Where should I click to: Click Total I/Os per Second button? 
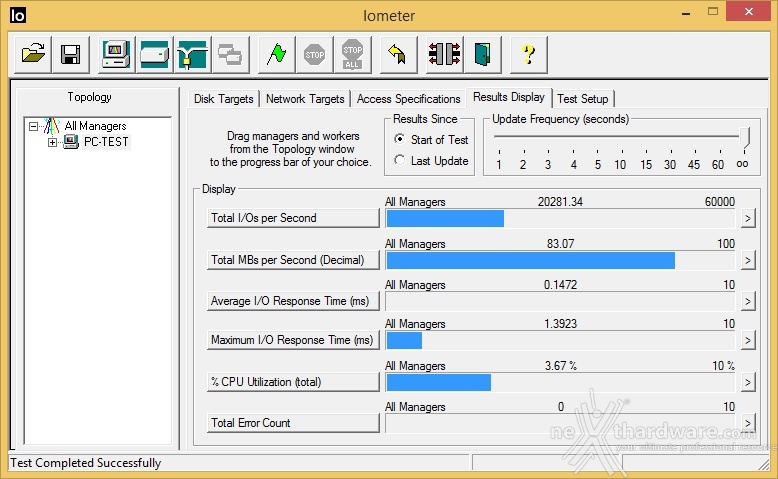tap(293, 218)
